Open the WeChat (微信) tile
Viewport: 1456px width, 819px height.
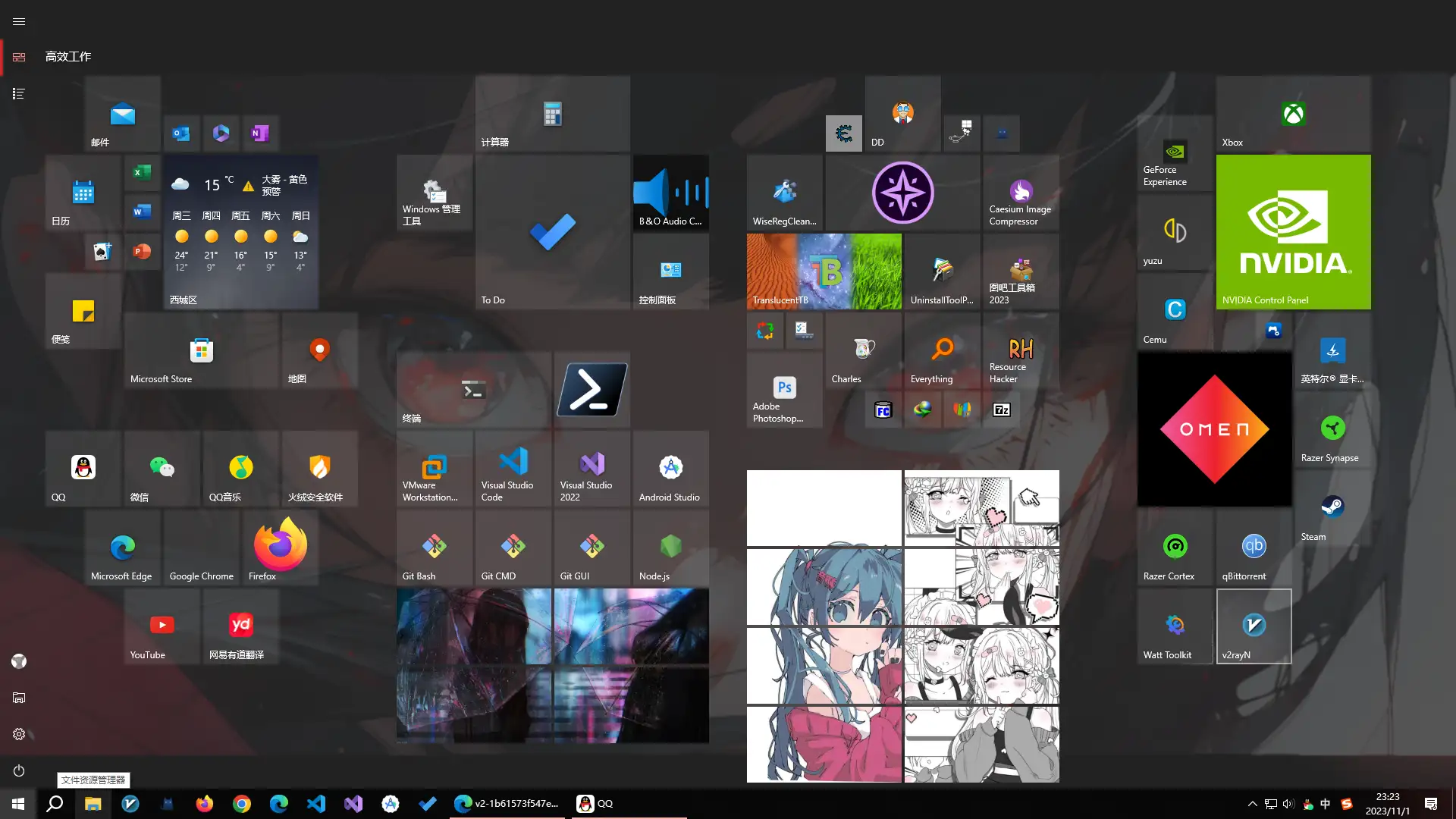coord(162,469)
